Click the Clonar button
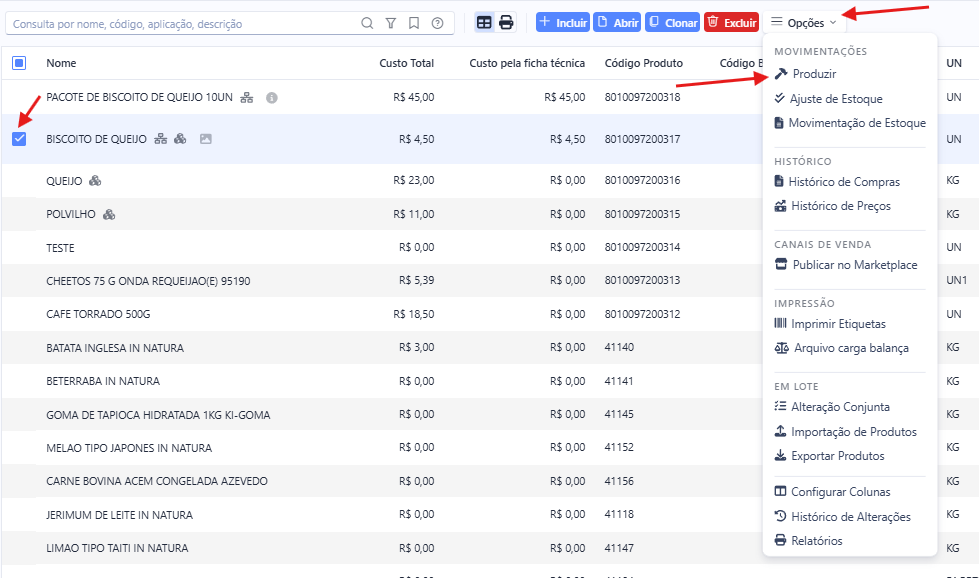The height and width of the screenshot is (578, 979). click(672, 22)
